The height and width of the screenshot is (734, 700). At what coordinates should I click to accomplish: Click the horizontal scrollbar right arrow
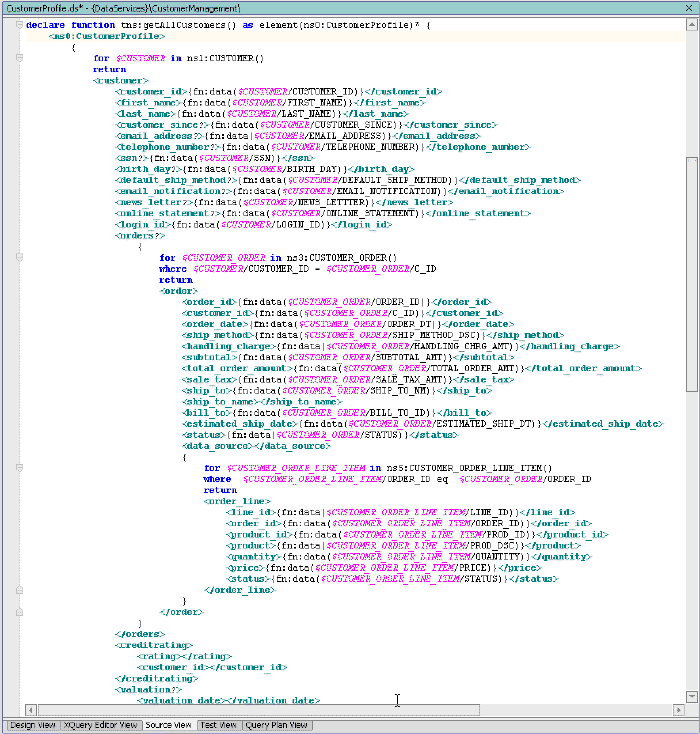[x=678, y=710]
